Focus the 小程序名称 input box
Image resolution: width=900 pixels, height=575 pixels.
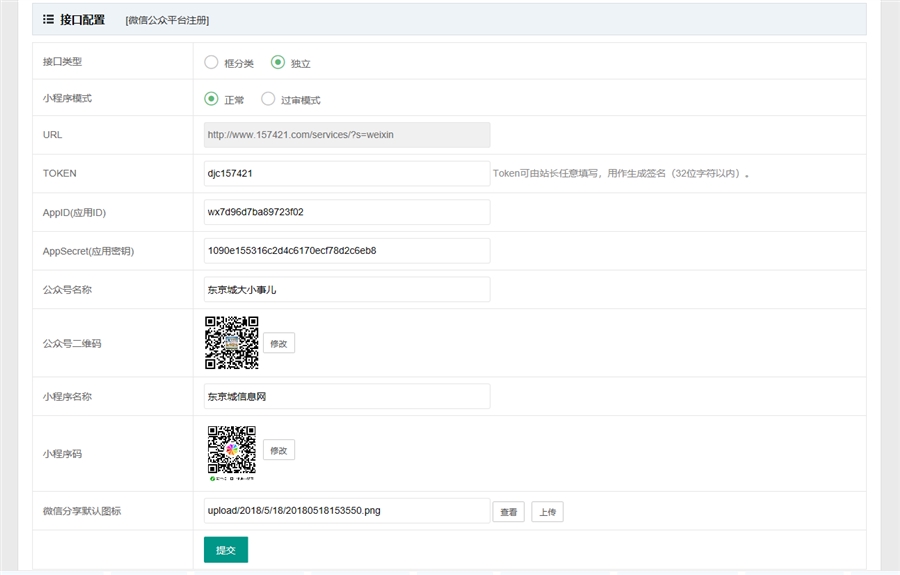pos(346,396)
